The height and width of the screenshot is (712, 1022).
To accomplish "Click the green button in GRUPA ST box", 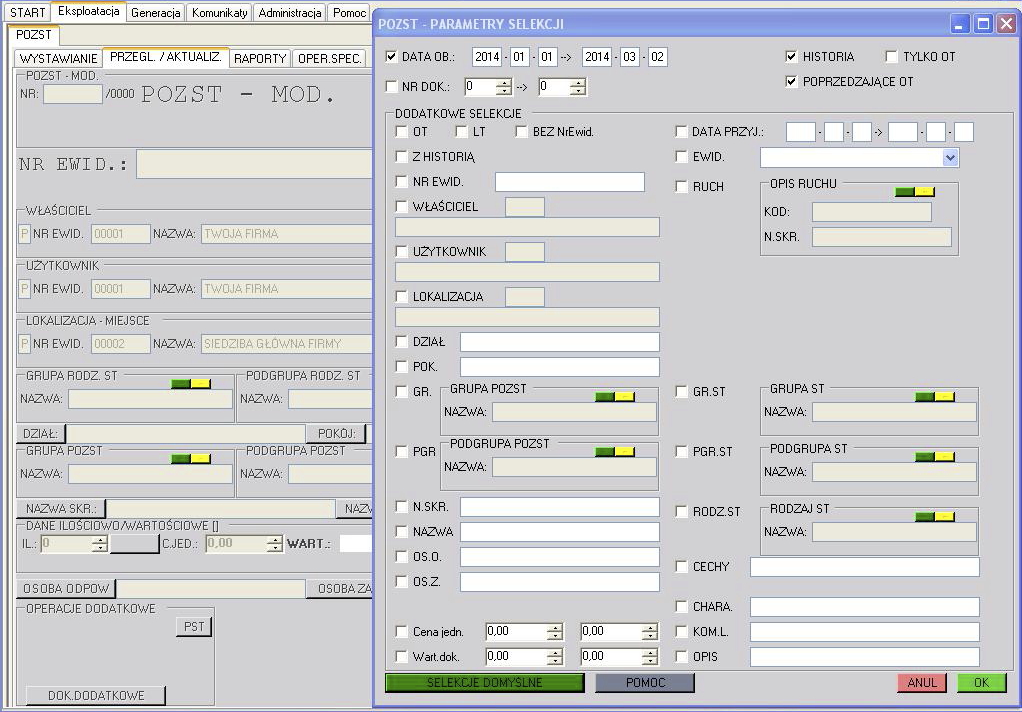I will tap(925, 396).
